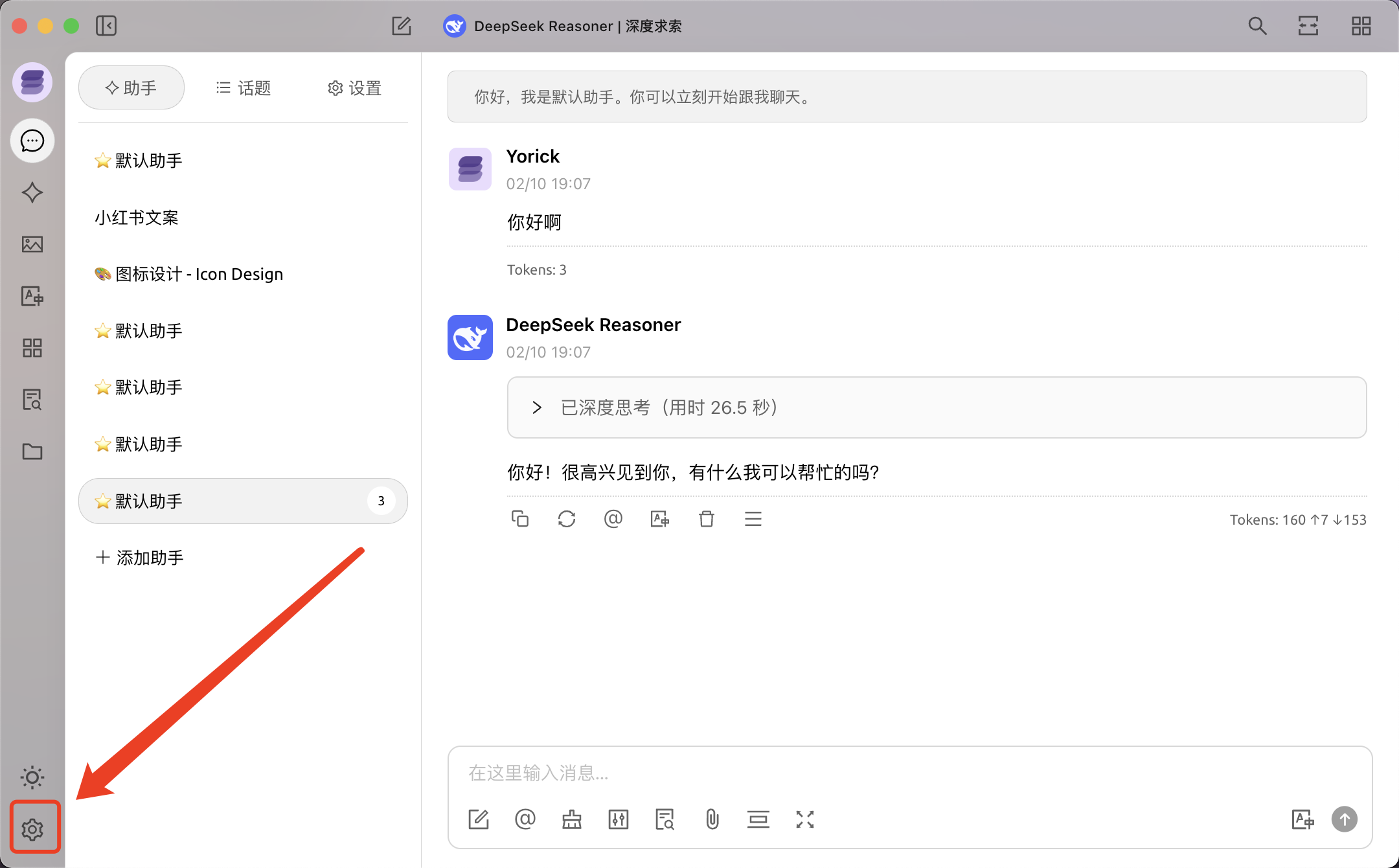The height and width of the screenshot is (868, 1399).
Task: Click translate icon near send button
Action: 1303,819
